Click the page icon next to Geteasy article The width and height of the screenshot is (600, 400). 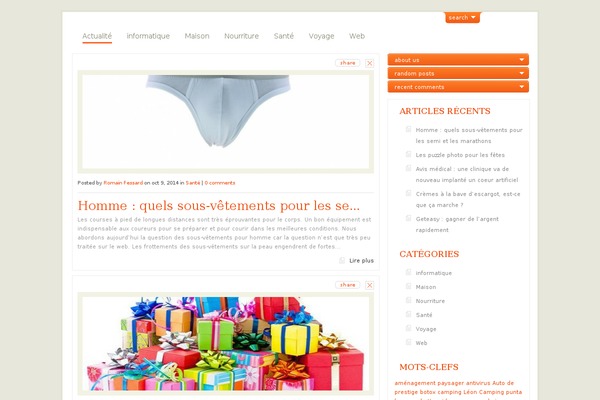coord(408,219)
